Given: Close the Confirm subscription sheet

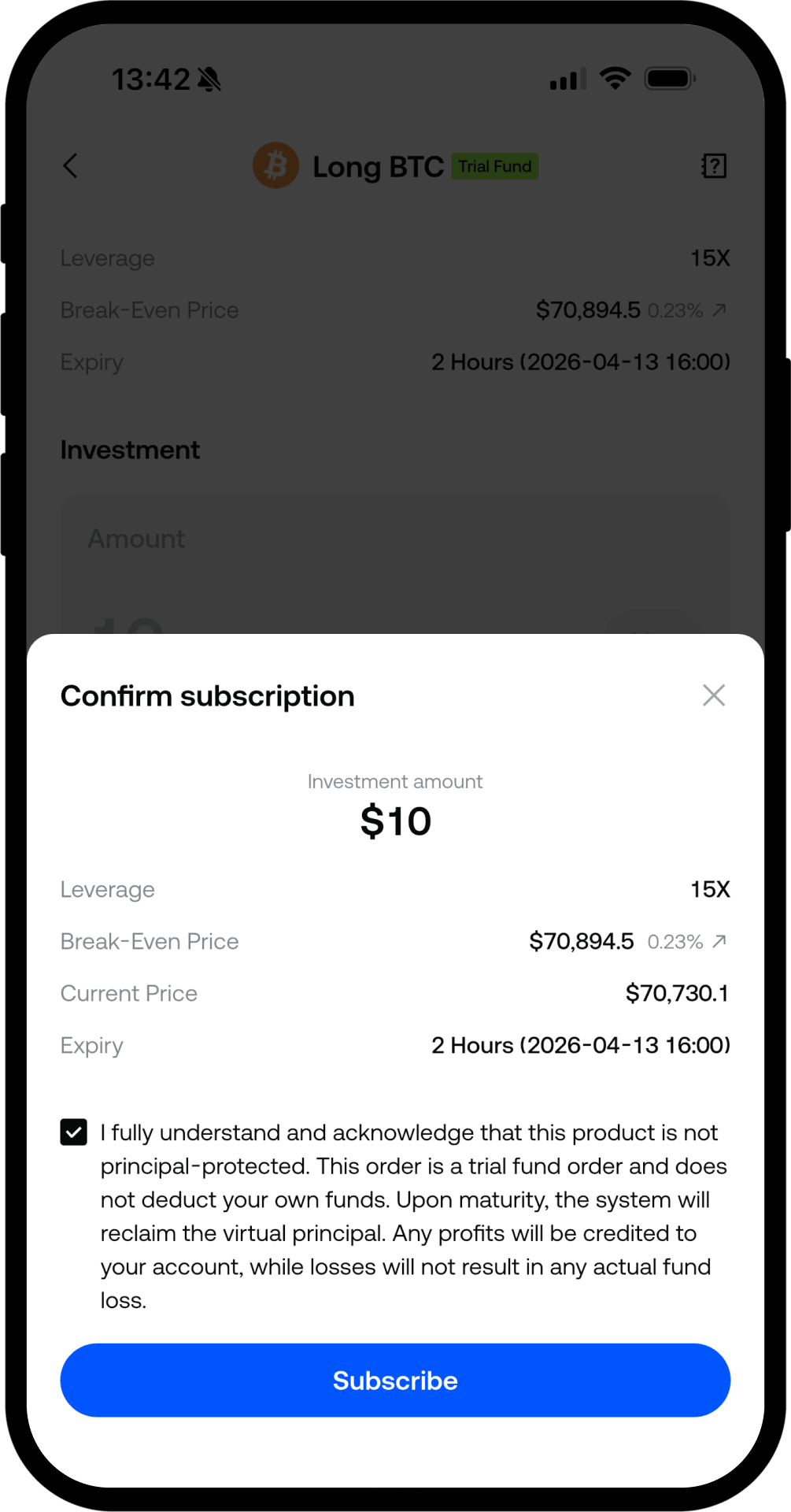Looking at the screenshot, I should pos(714,695).
